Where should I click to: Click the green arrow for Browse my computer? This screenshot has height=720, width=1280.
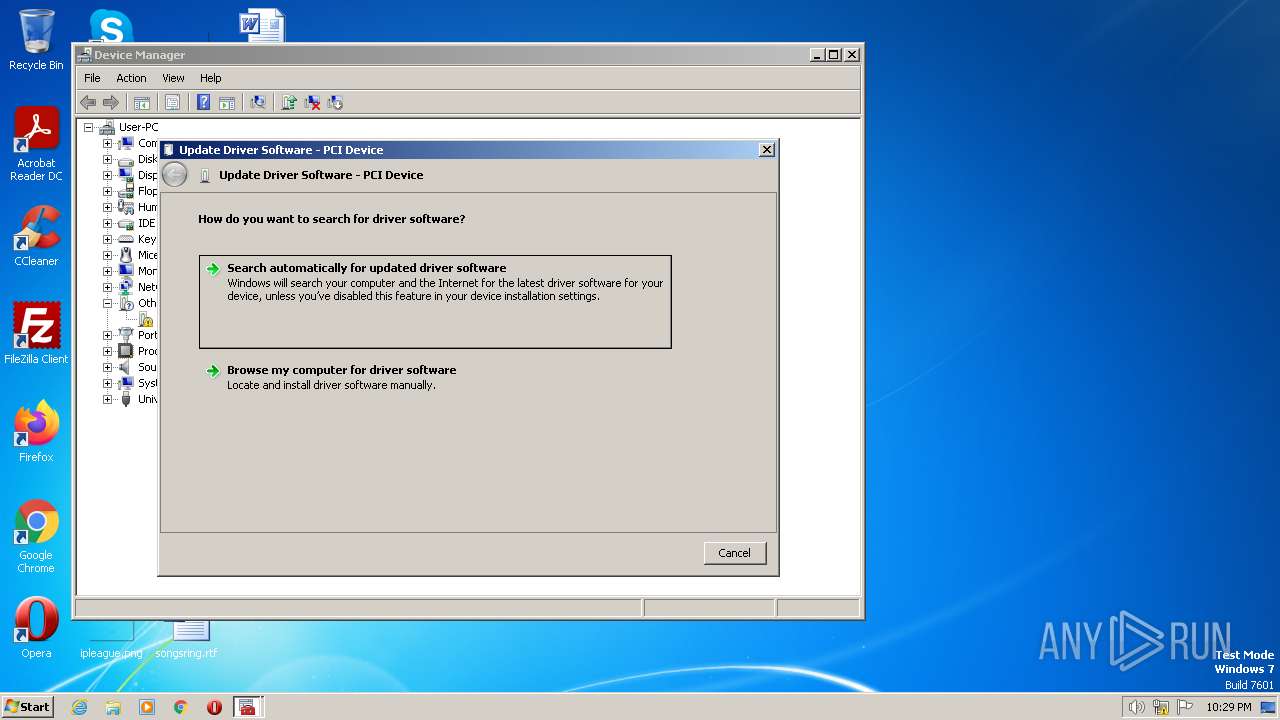coord(212,371)
